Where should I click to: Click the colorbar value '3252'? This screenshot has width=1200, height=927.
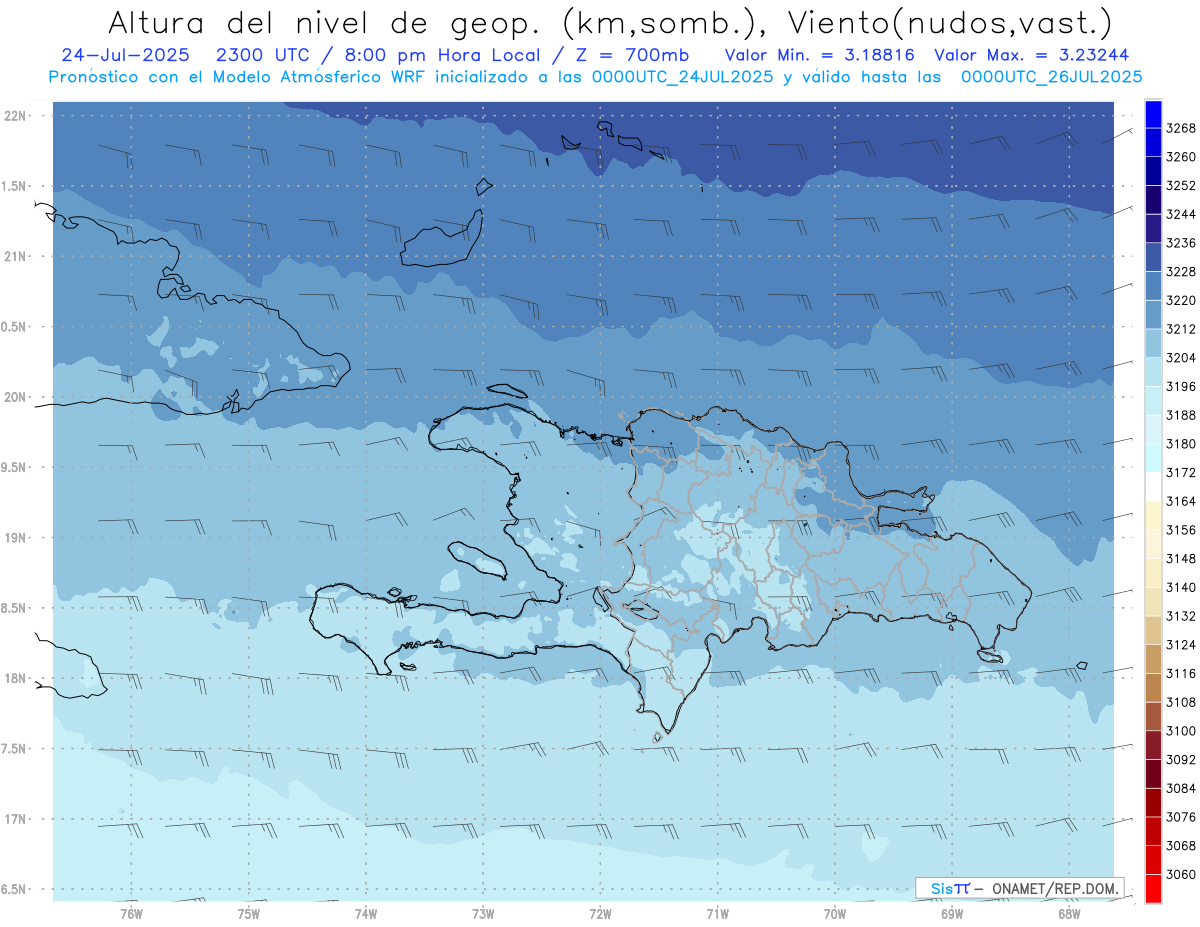pyautogui.click(x=1181, y=185)
